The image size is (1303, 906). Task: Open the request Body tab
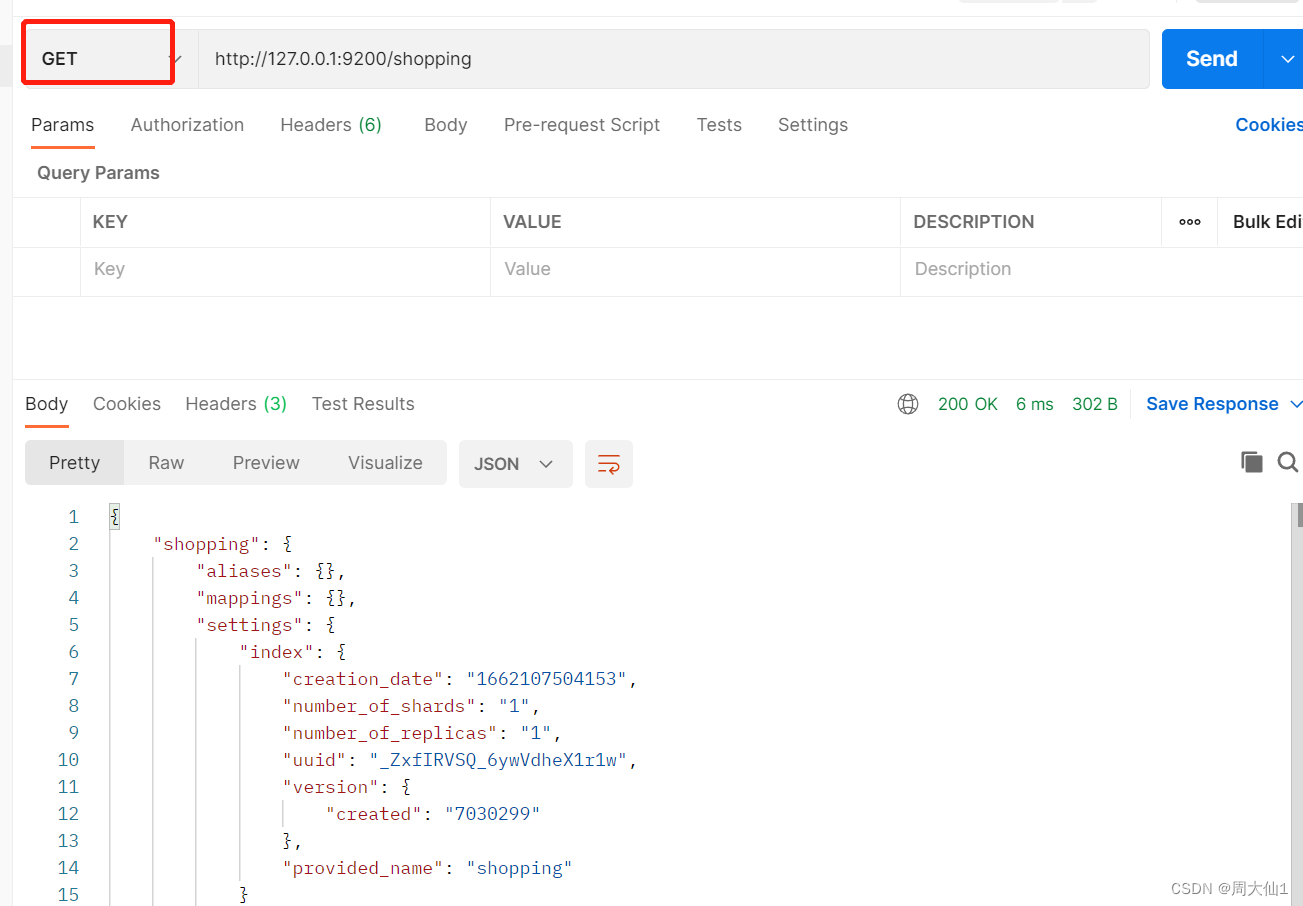(x=446, y=125)
